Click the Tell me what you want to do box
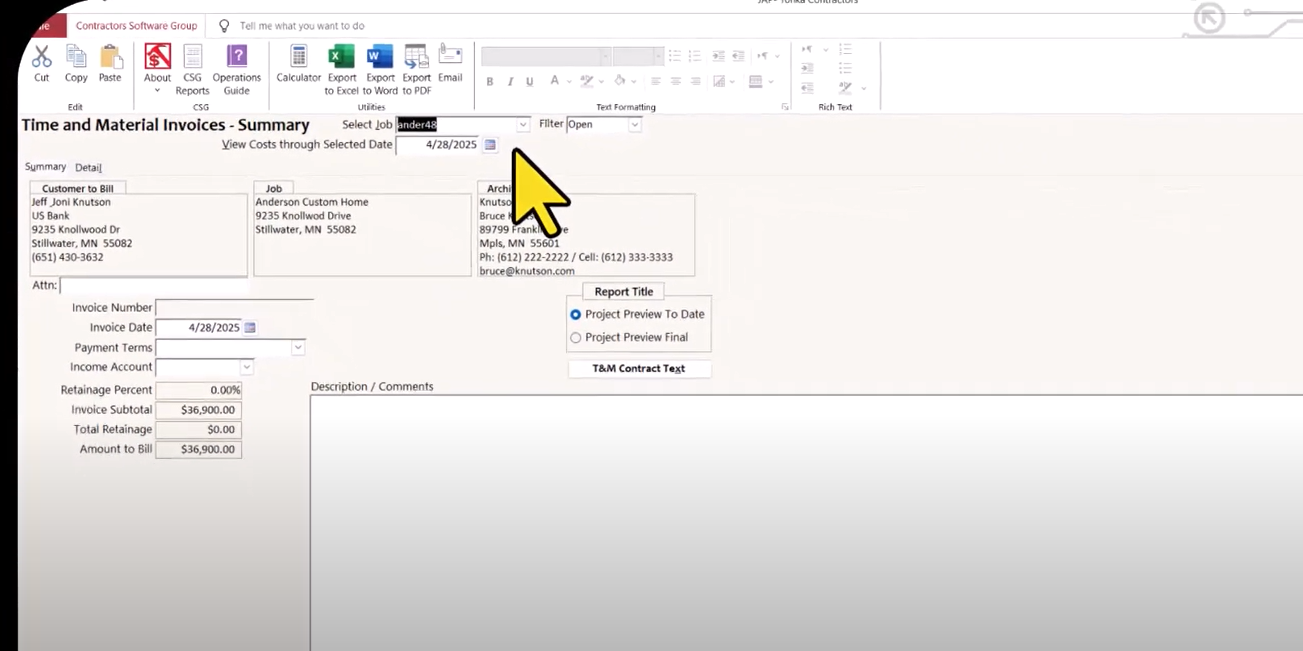 point(300,25)
